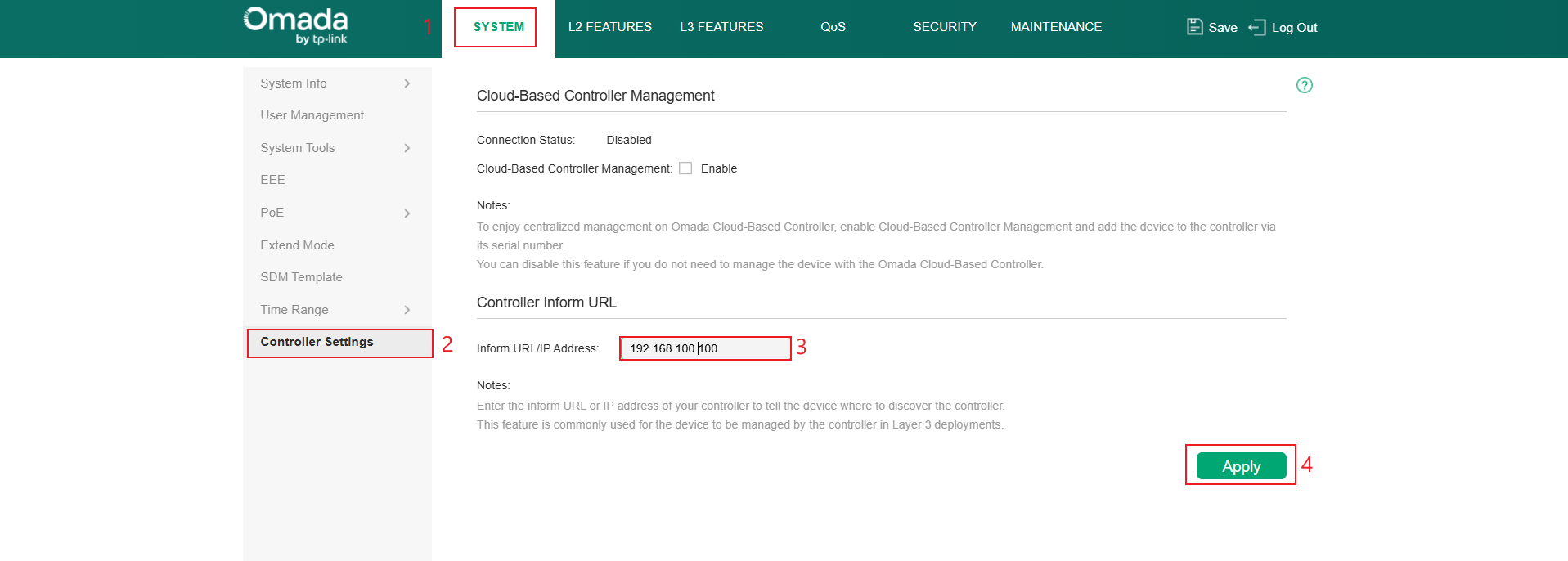Click the Save text link
This screenshot has height=561, width=1568.
click(x=1223, y=28)
